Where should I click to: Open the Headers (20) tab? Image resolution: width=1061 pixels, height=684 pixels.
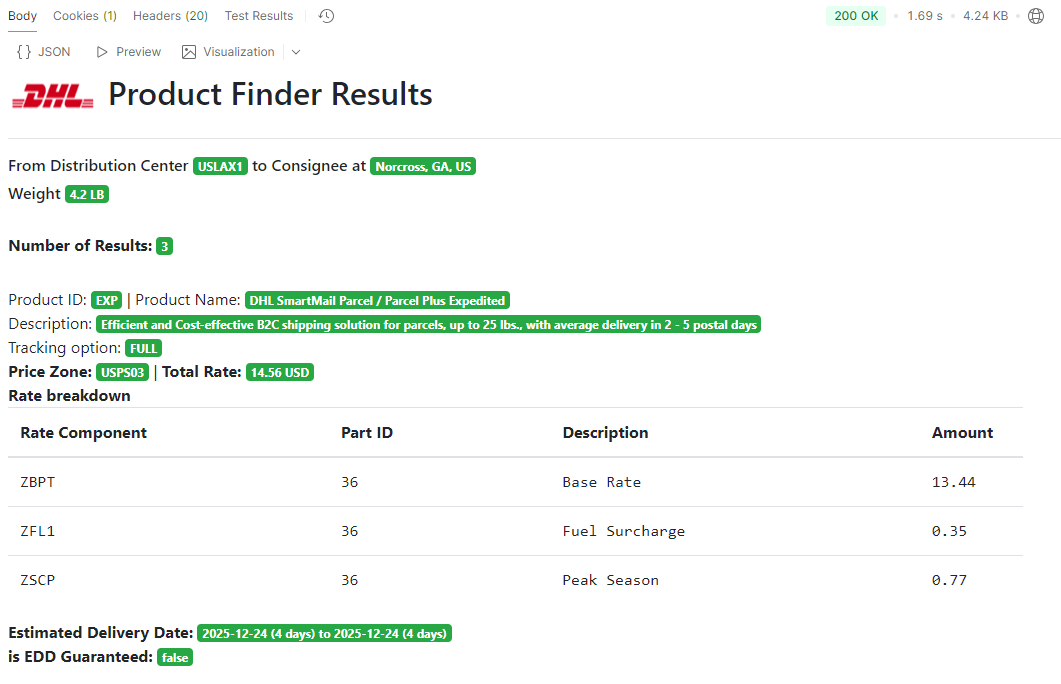pos(170,16)
